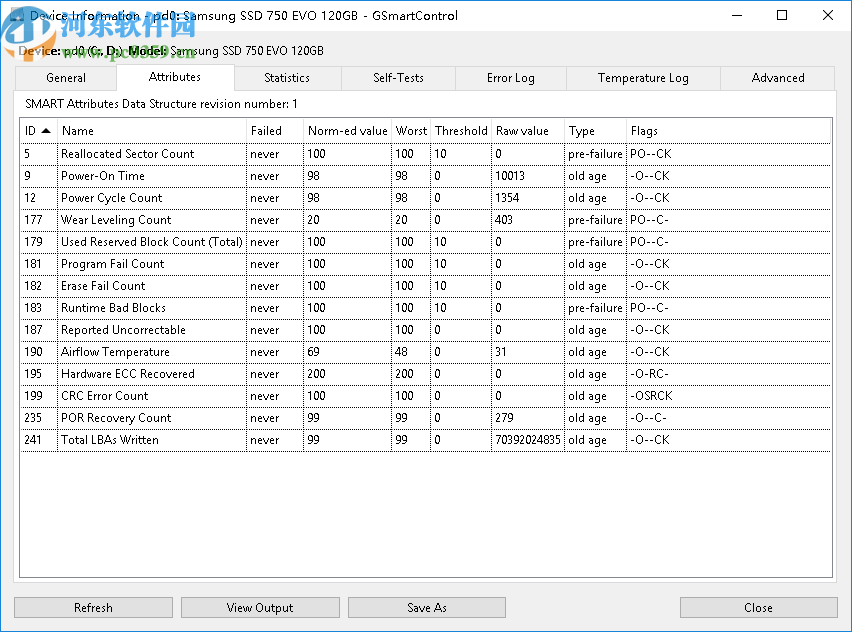Go to the Advanced tab
This screenshot has width=852, height=632.
pyautogui.click(x=777, y=78)
